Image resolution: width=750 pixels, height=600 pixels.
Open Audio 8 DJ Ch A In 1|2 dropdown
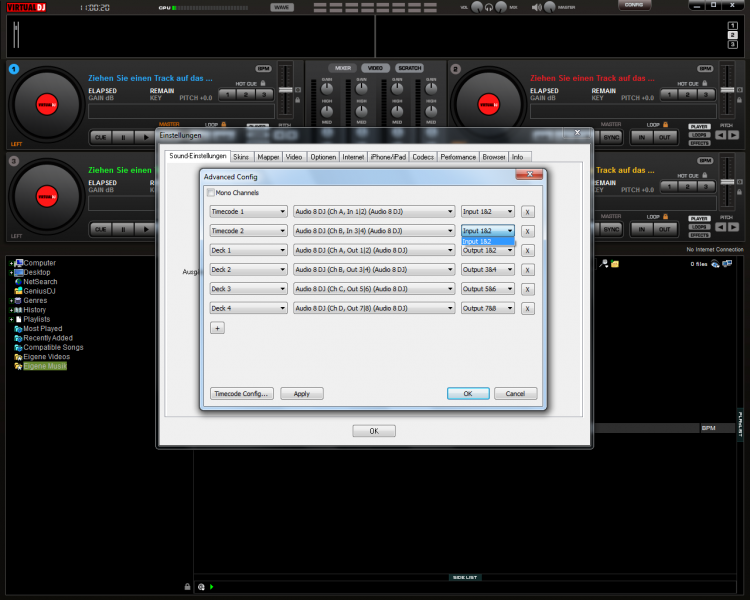[374, 211]
